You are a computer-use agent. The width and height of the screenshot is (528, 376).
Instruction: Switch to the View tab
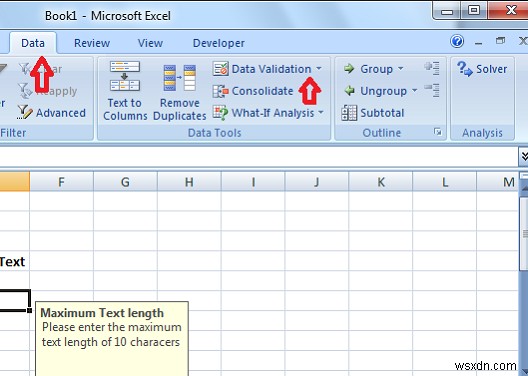tap(150, 43)
